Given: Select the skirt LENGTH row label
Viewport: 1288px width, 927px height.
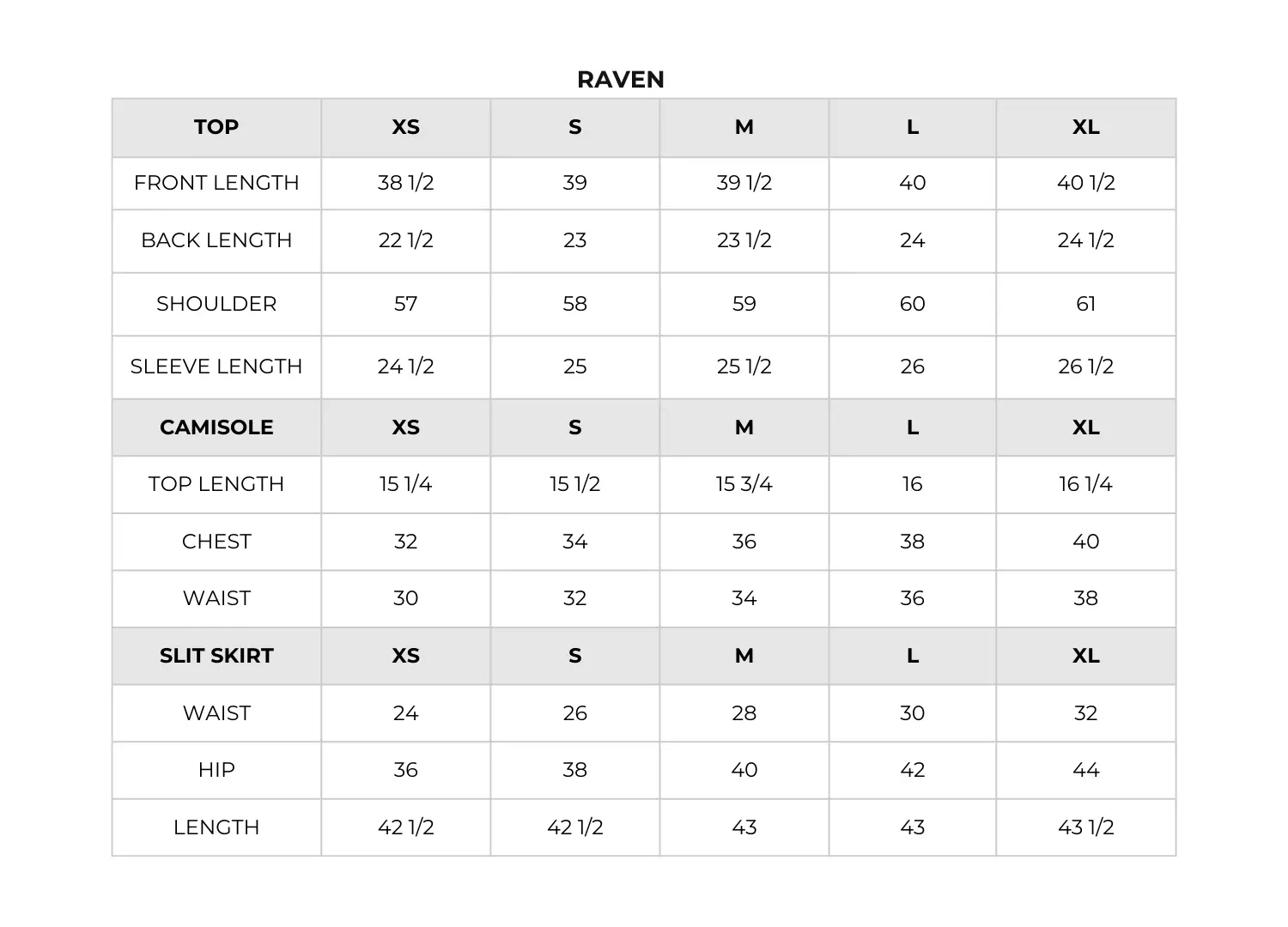Looking at the screenshot, I should coord(216,827).
